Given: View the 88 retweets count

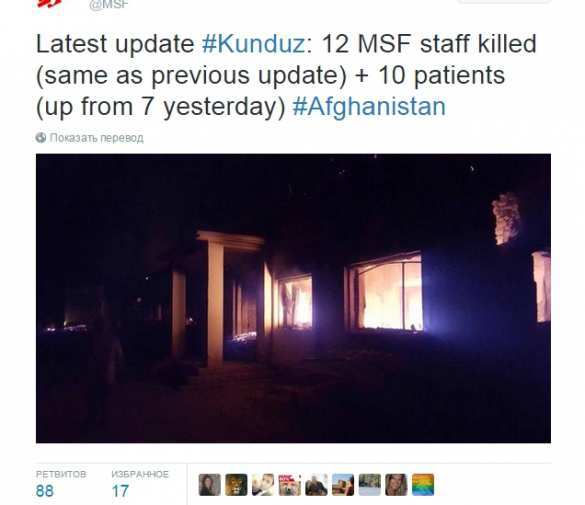Looking at the screenshot, I should tap(45, 491).
